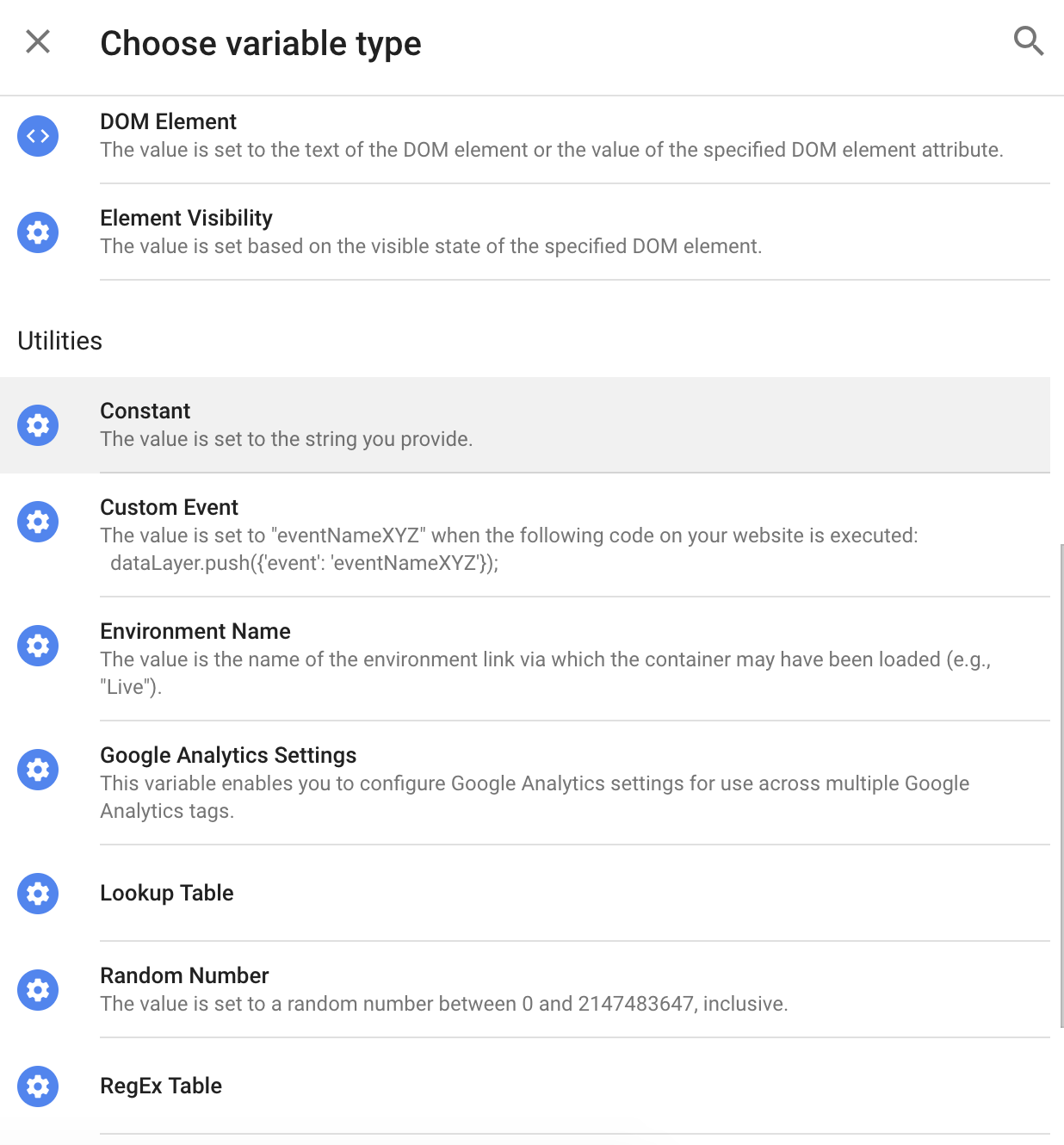Screen dimensions: 1064x1145
Task: Select the DOM Element variable type
Action: coord(169,122)
